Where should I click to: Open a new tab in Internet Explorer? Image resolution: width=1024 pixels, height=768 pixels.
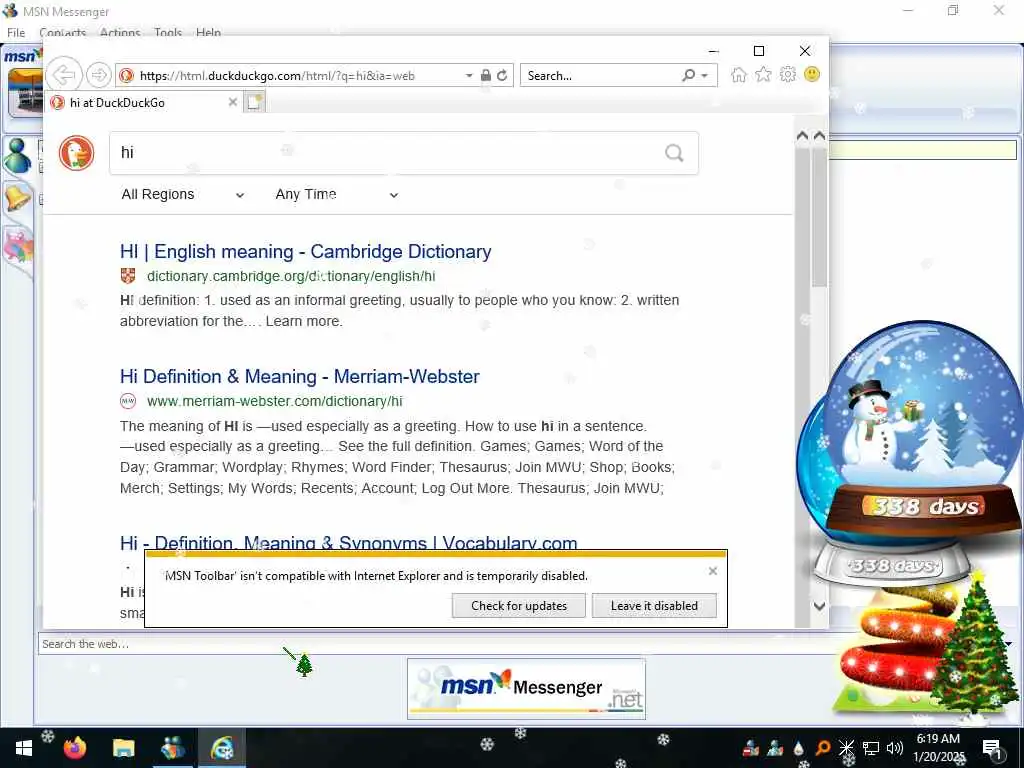pos(254,102)
